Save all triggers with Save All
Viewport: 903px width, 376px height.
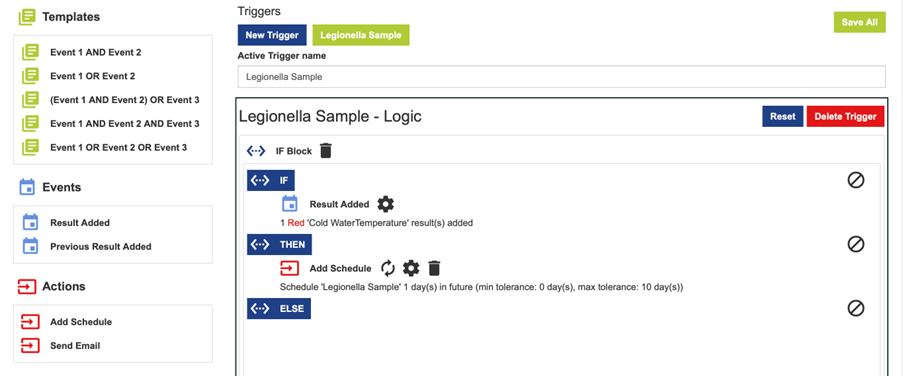859,22
